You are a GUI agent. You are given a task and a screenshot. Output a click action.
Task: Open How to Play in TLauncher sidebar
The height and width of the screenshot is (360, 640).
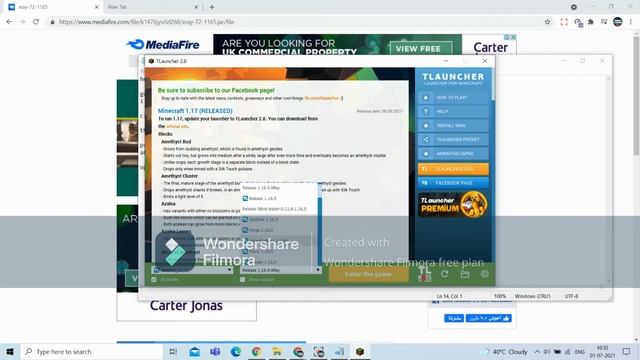[453, 98]
